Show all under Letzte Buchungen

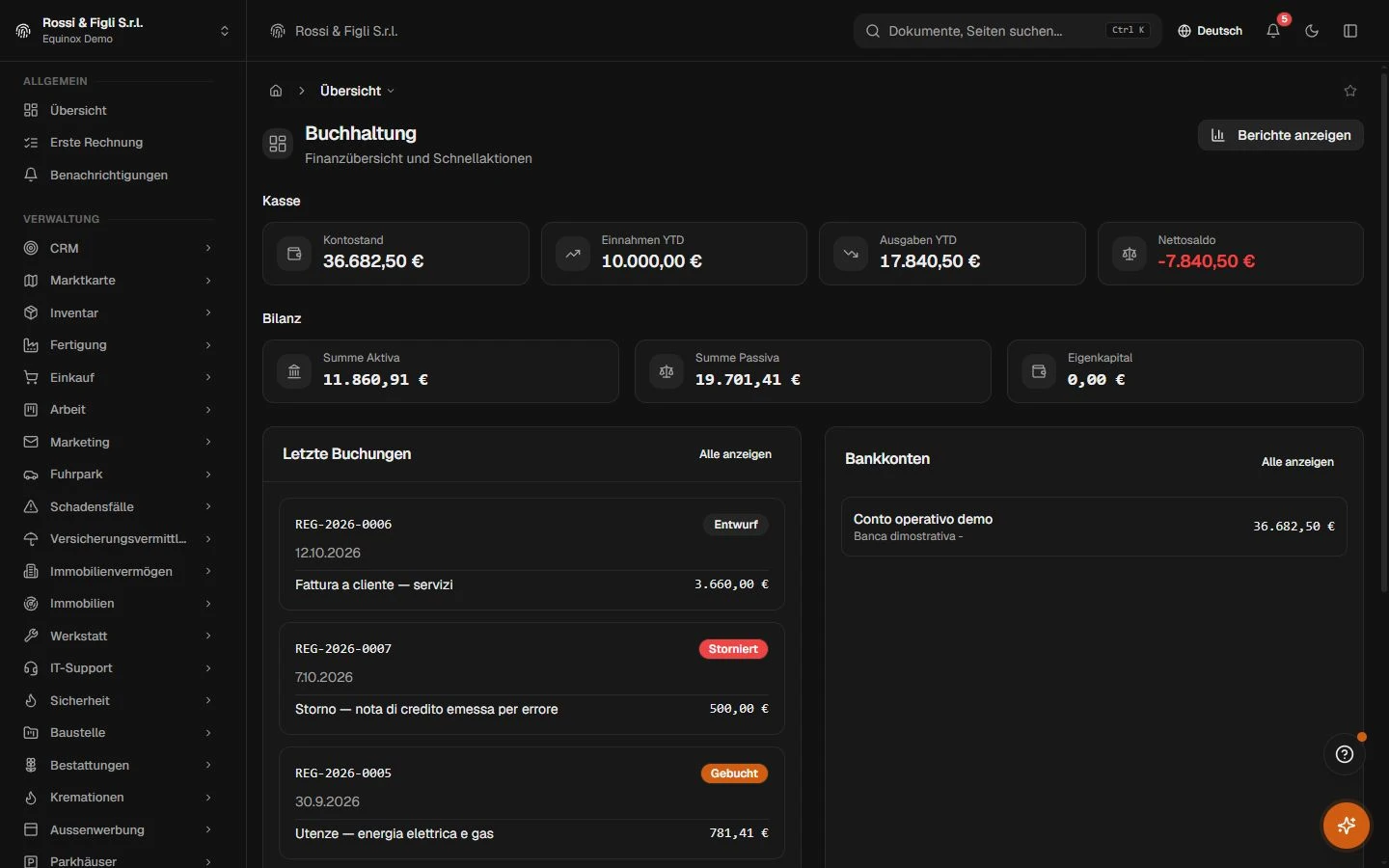735,454
